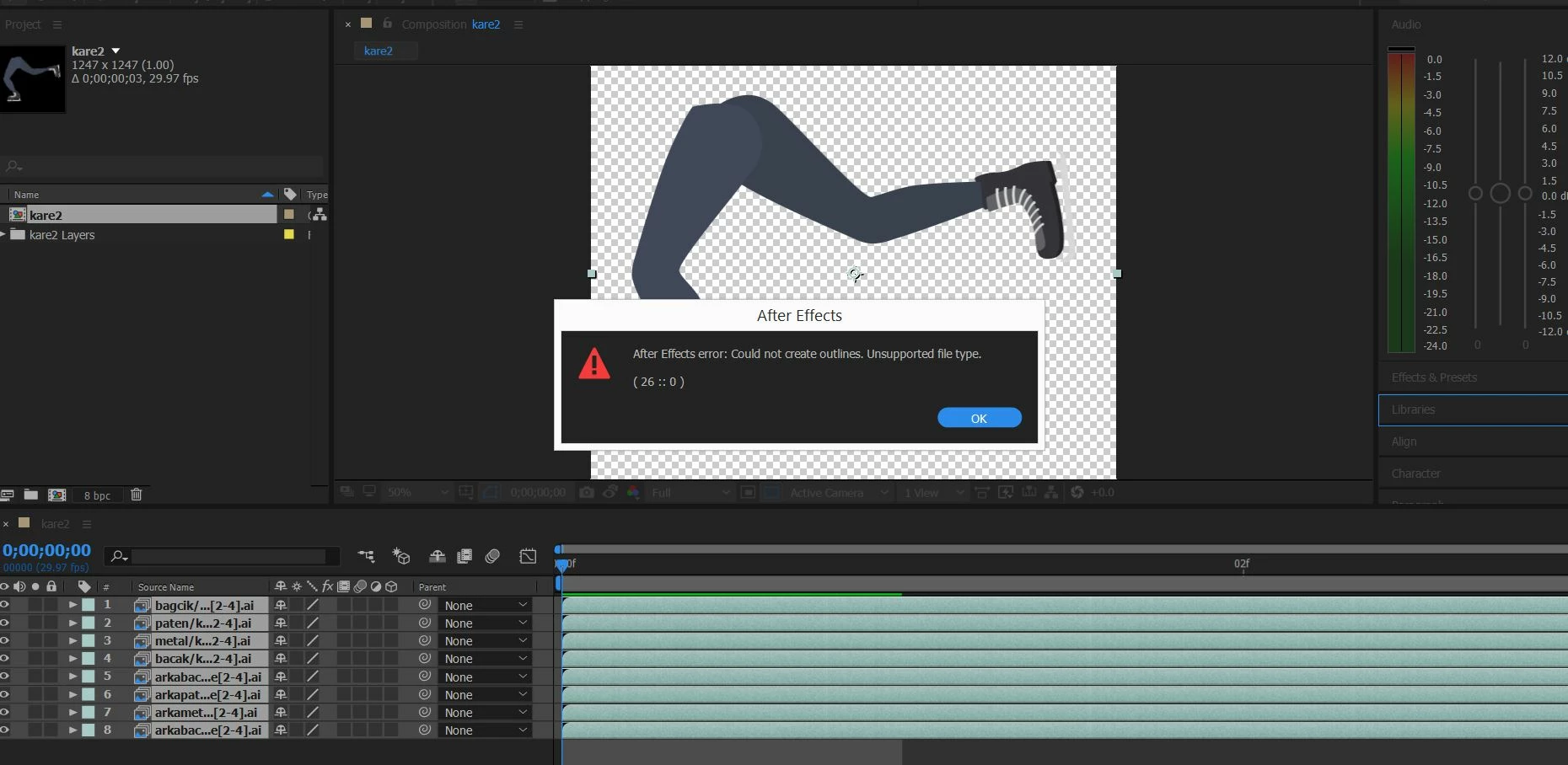
Task: Click the viewer's composition flowchart icon
Action: tap(1051, 492)
